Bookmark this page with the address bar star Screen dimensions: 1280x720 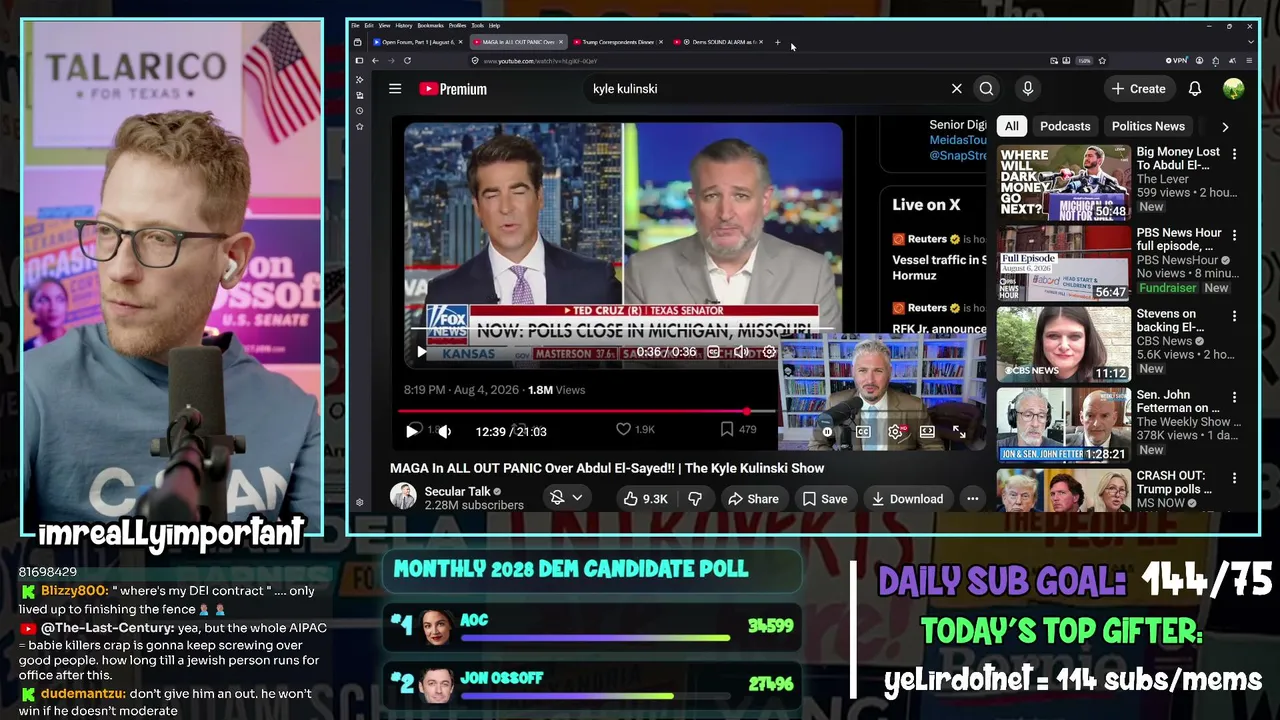[1102, 61]
